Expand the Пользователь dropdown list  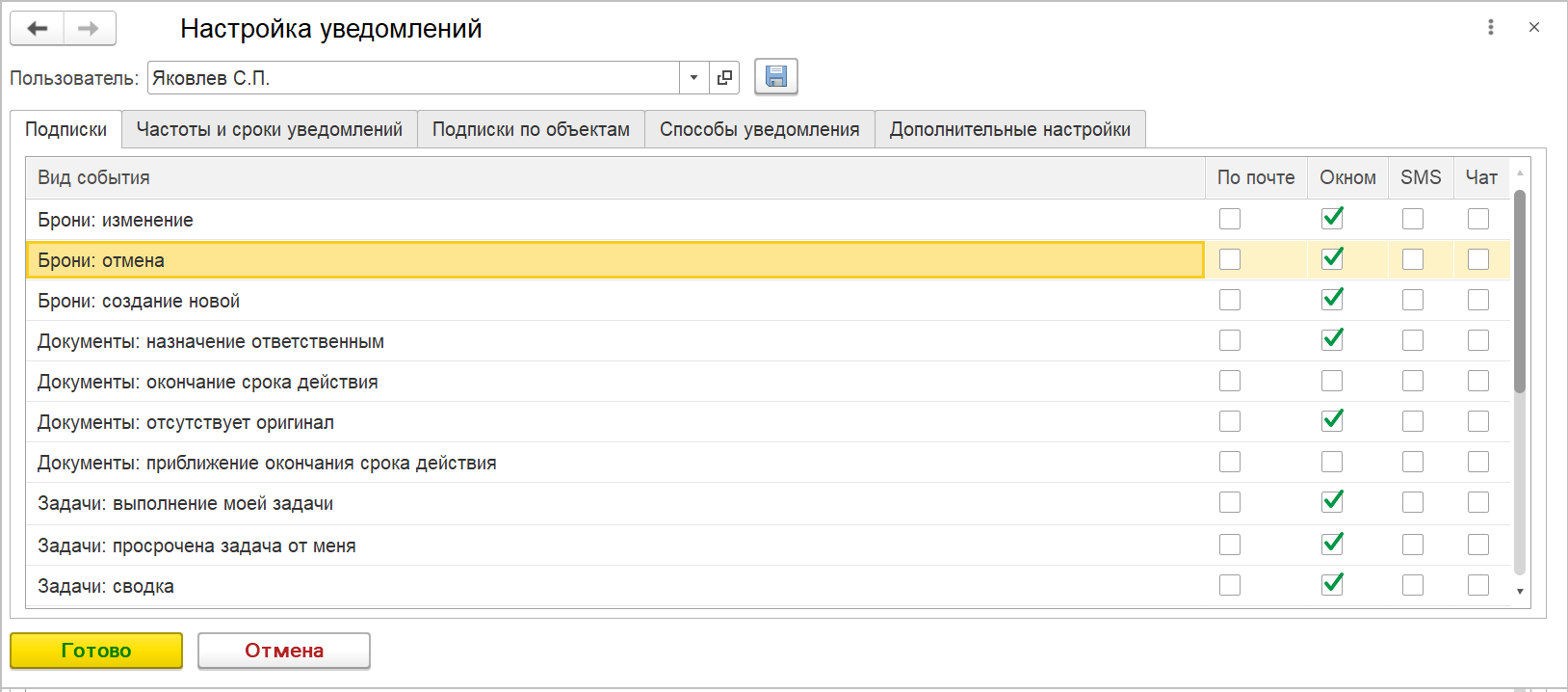(693, 78)
